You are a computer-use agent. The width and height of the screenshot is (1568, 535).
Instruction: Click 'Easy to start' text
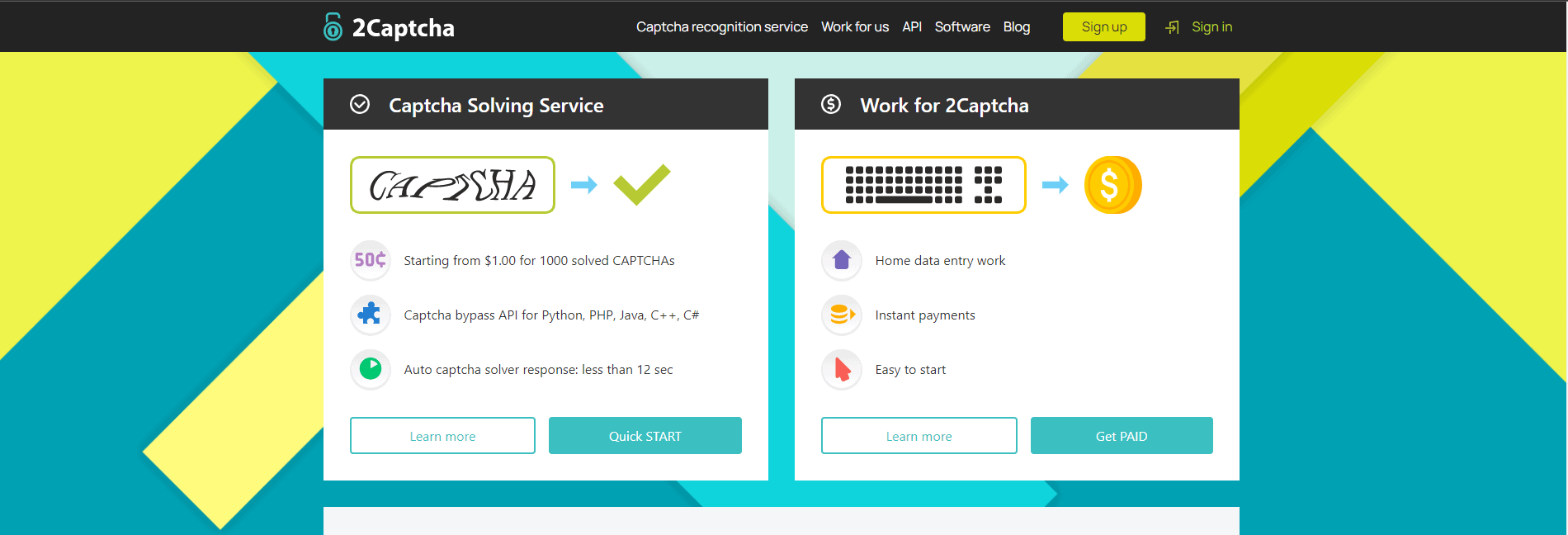(x=910, y=369)
